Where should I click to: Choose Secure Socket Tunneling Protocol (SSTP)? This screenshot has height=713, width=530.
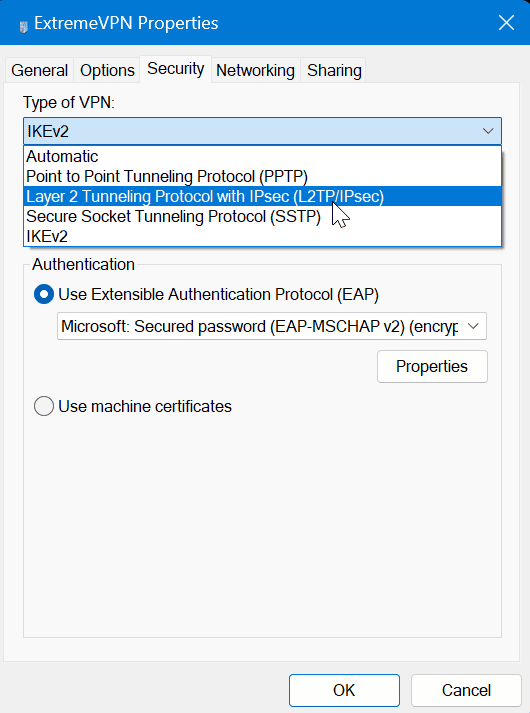[x=262, y=216]
